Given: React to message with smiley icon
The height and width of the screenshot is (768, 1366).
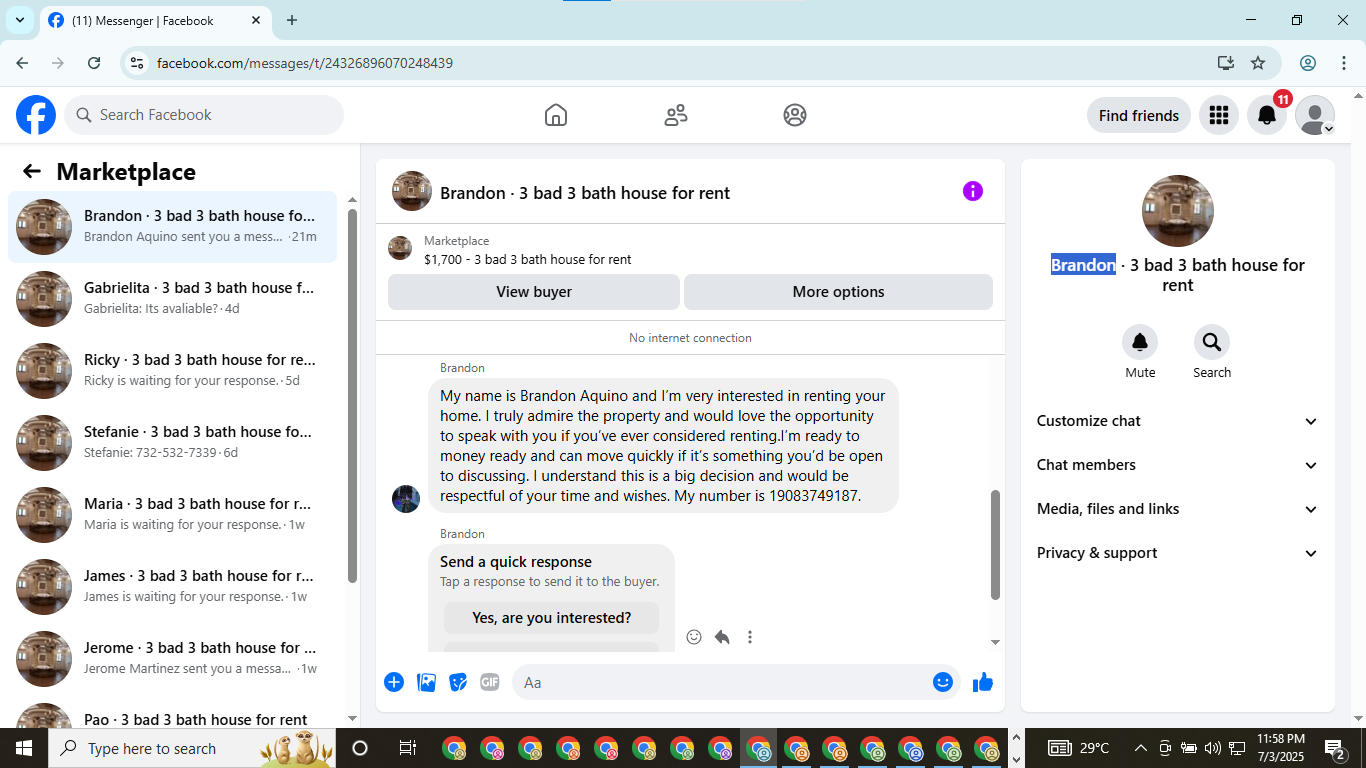Looking at the screenshot, I should point(694,637).
